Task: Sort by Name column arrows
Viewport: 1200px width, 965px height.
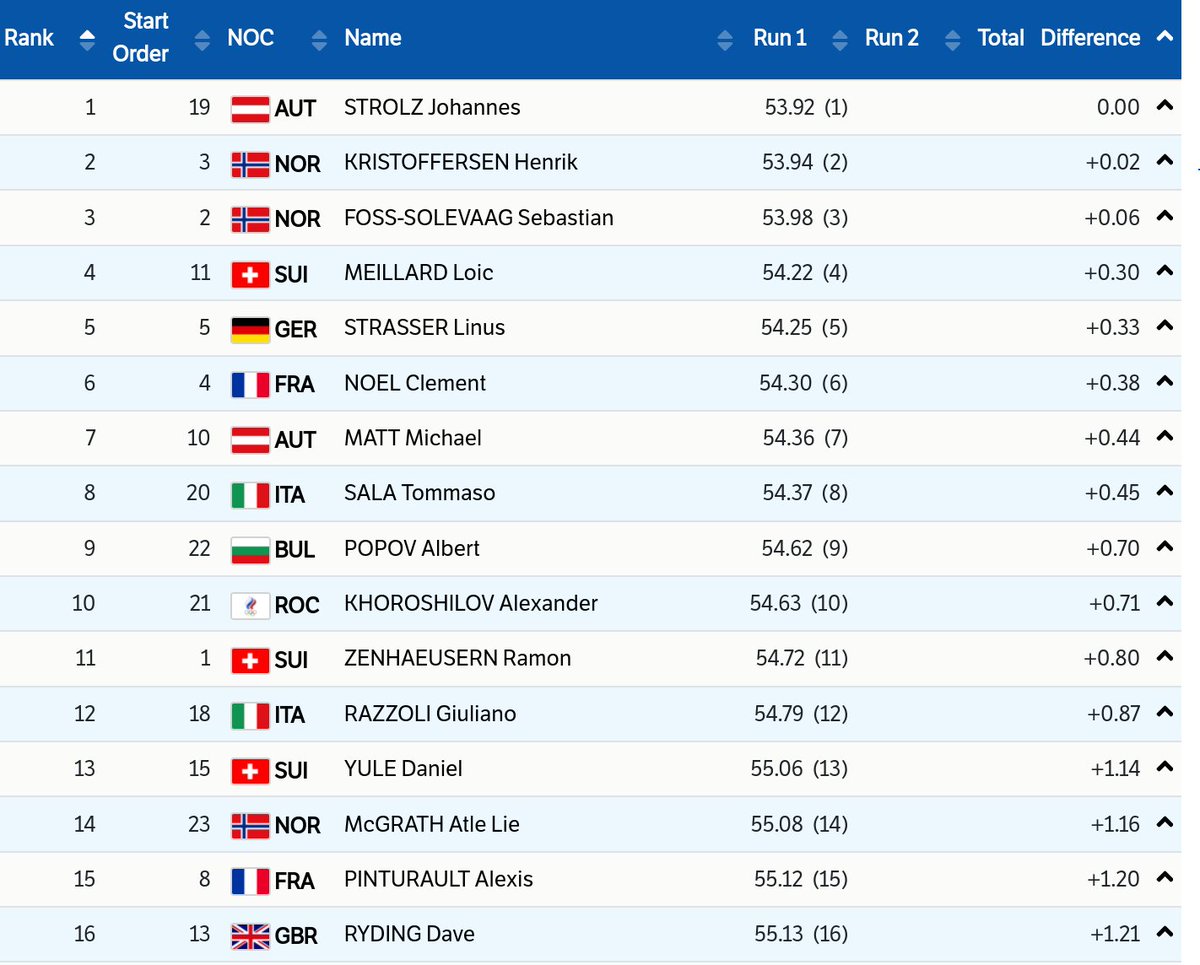Action: [x=725, y=40]
